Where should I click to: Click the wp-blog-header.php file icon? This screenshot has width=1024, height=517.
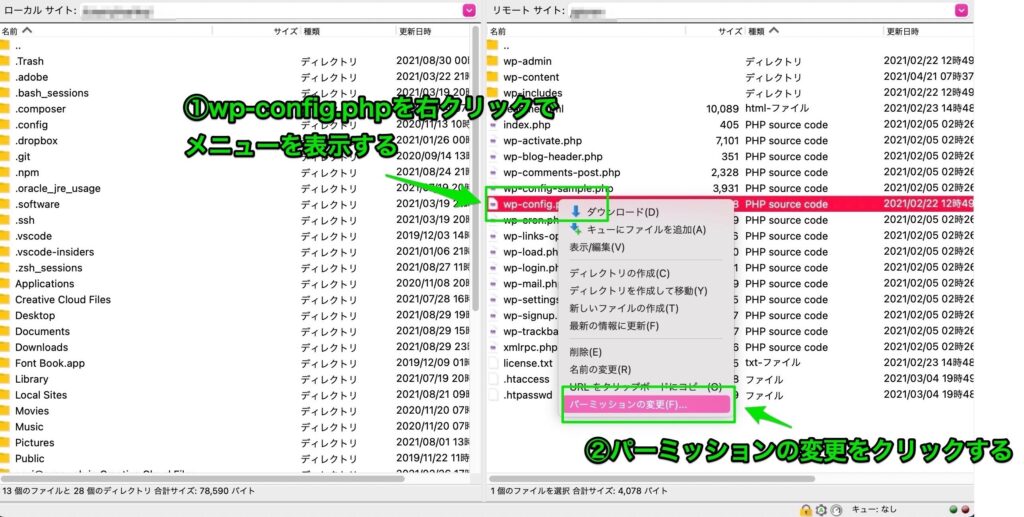coord(493,157)
